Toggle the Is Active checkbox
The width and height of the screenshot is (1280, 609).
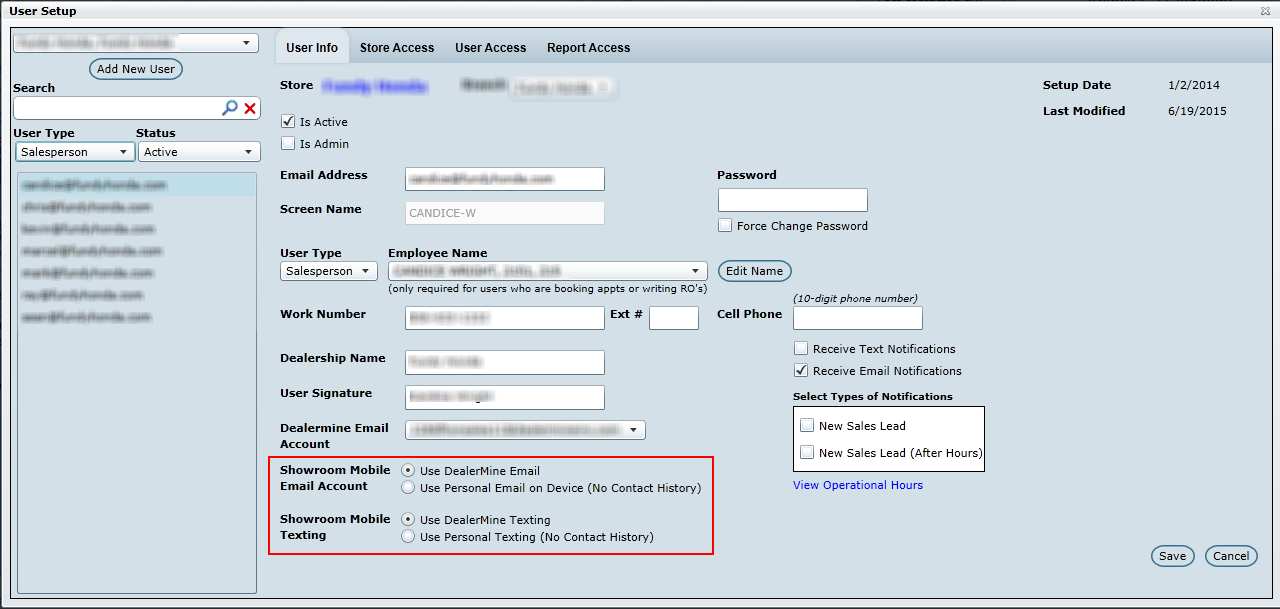(x=289, y=122)
